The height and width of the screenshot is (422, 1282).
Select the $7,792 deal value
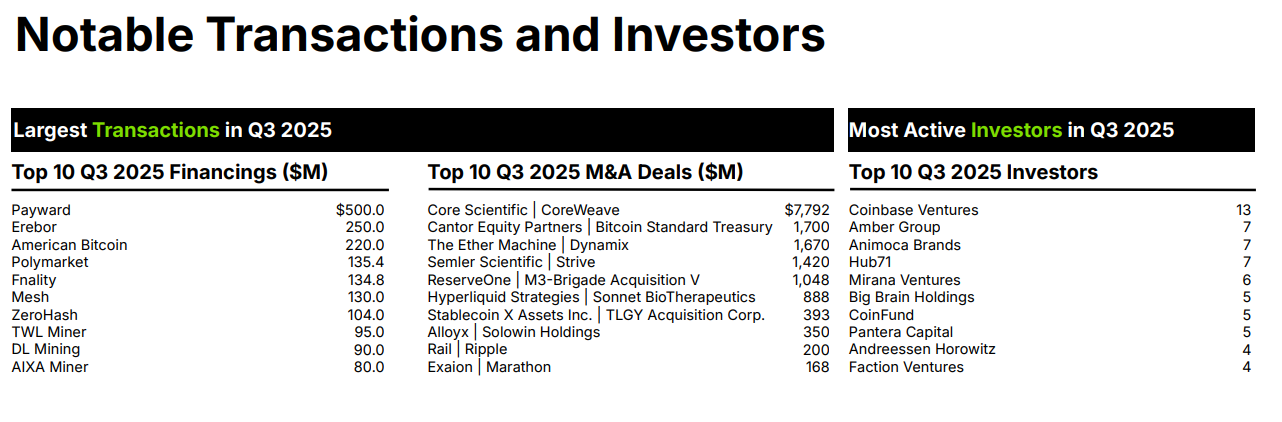pyautogui.click(x=807, y=210)
